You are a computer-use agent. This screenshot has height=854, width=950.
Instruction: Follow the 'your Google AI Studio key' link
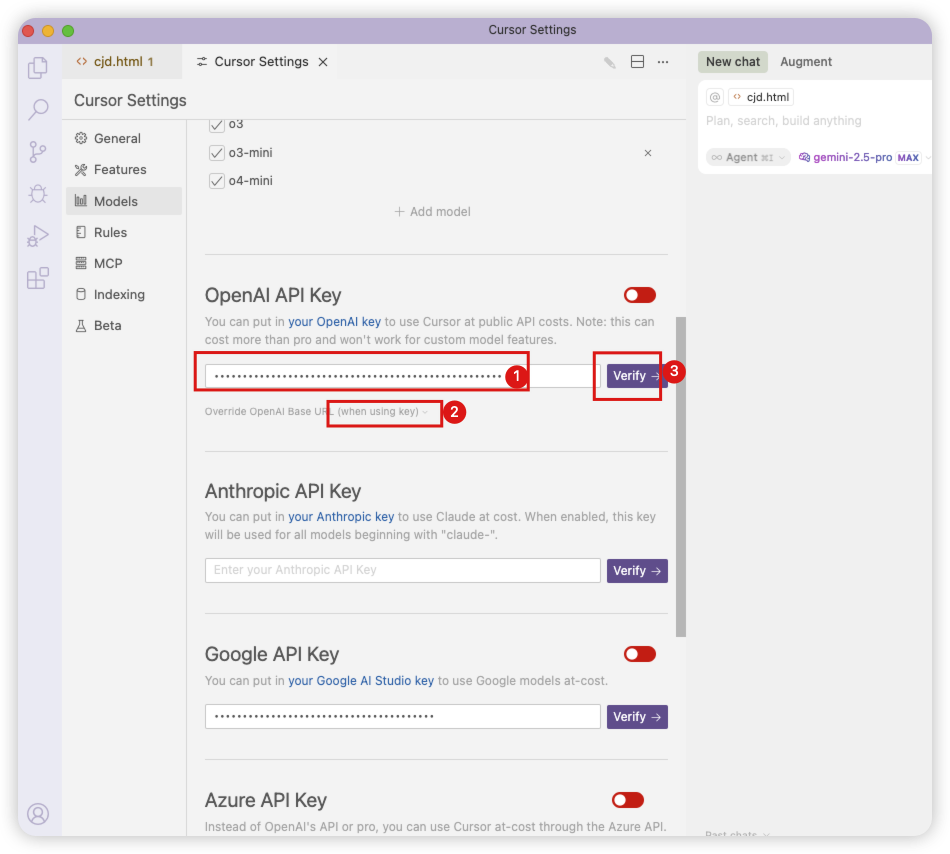point(361,681)
